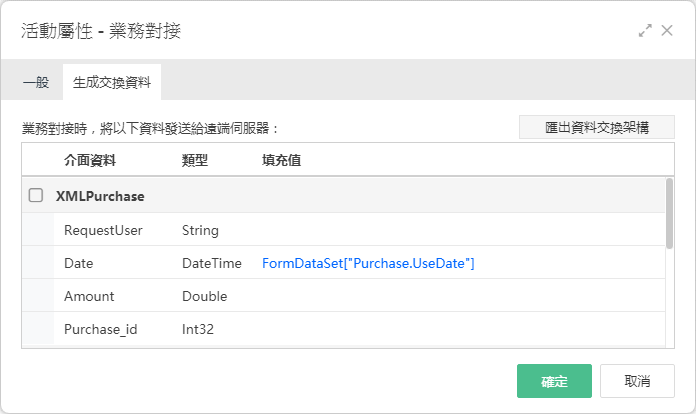Click the empty fill value cell for Purchase_id

462,328
